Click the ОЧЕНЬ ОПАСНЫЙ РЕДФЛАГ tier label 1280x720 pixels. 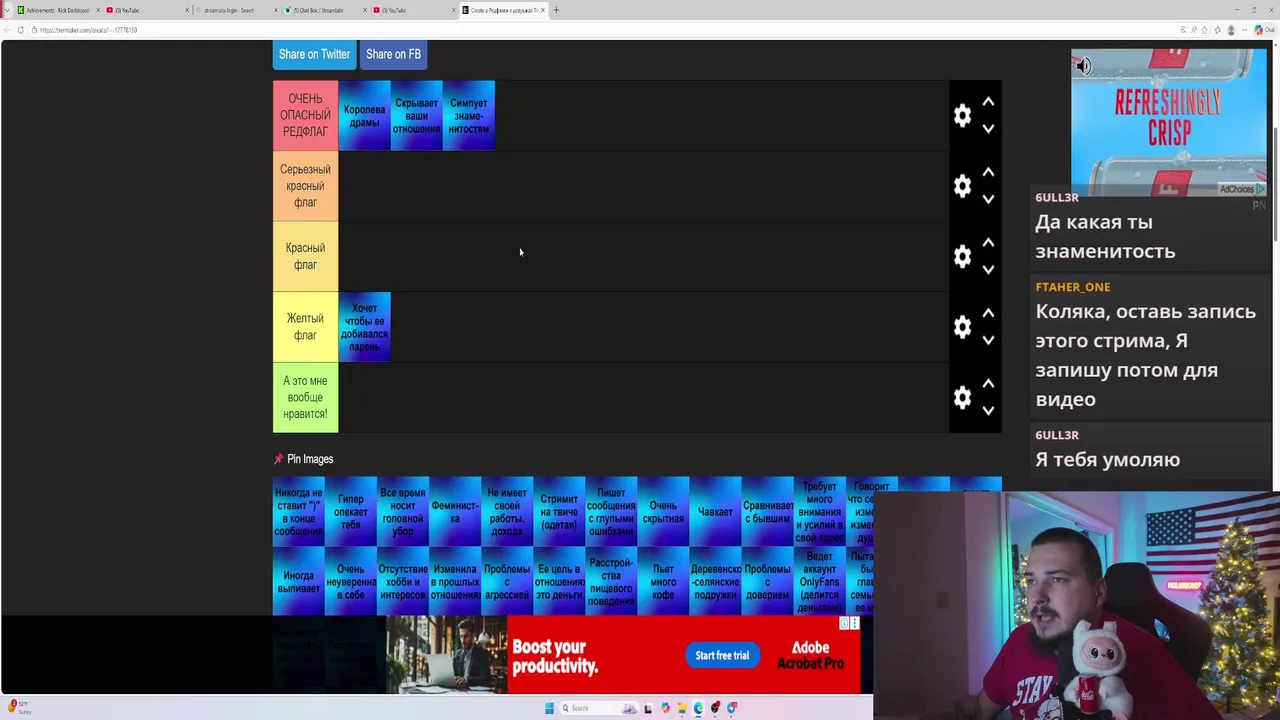305,116
